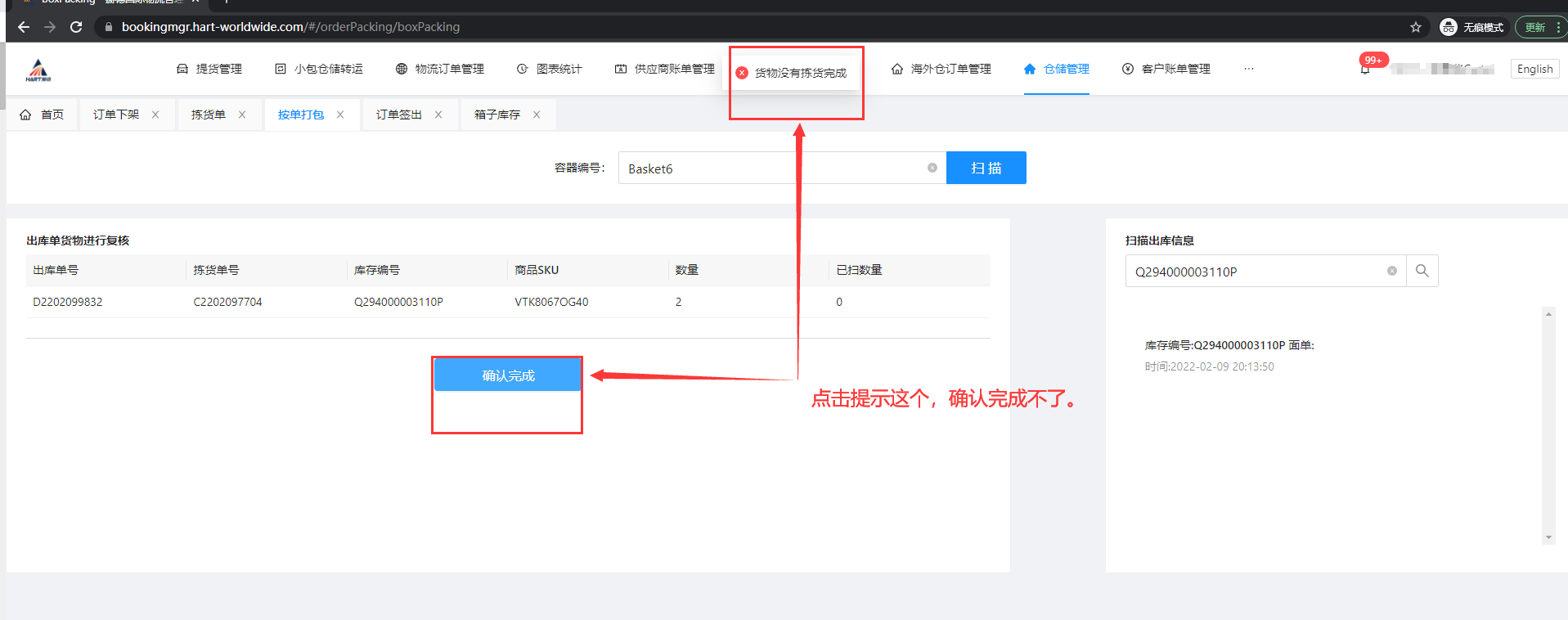Viewport: 1568px width, 620px height.
Task: Click the company logo in the header
Action: (x=38, y=70)
